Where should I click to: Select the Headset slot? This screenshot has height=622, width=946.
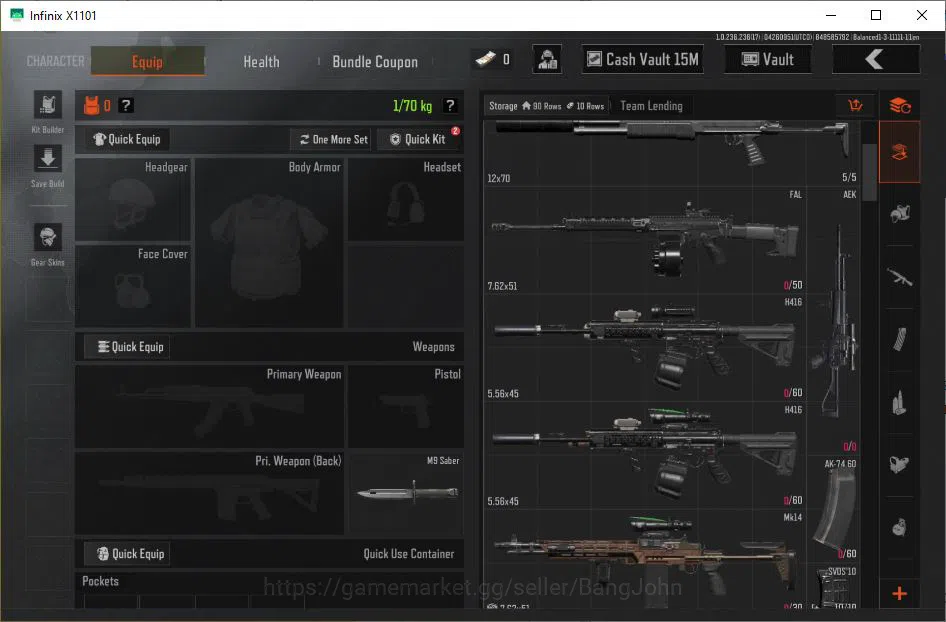click(406, 200)
